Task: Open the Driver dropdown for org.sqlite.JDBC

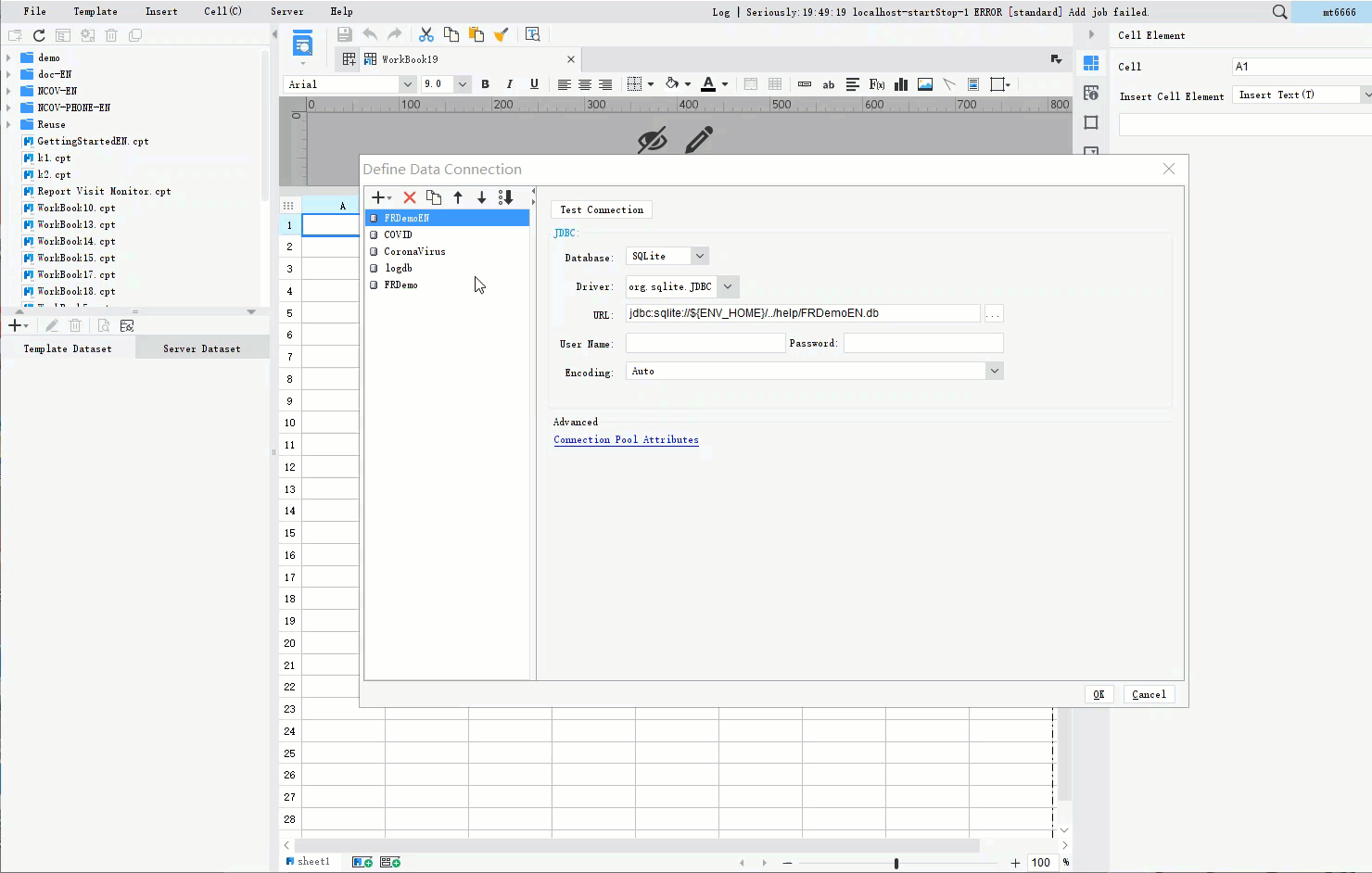Action: pos(729,286)
